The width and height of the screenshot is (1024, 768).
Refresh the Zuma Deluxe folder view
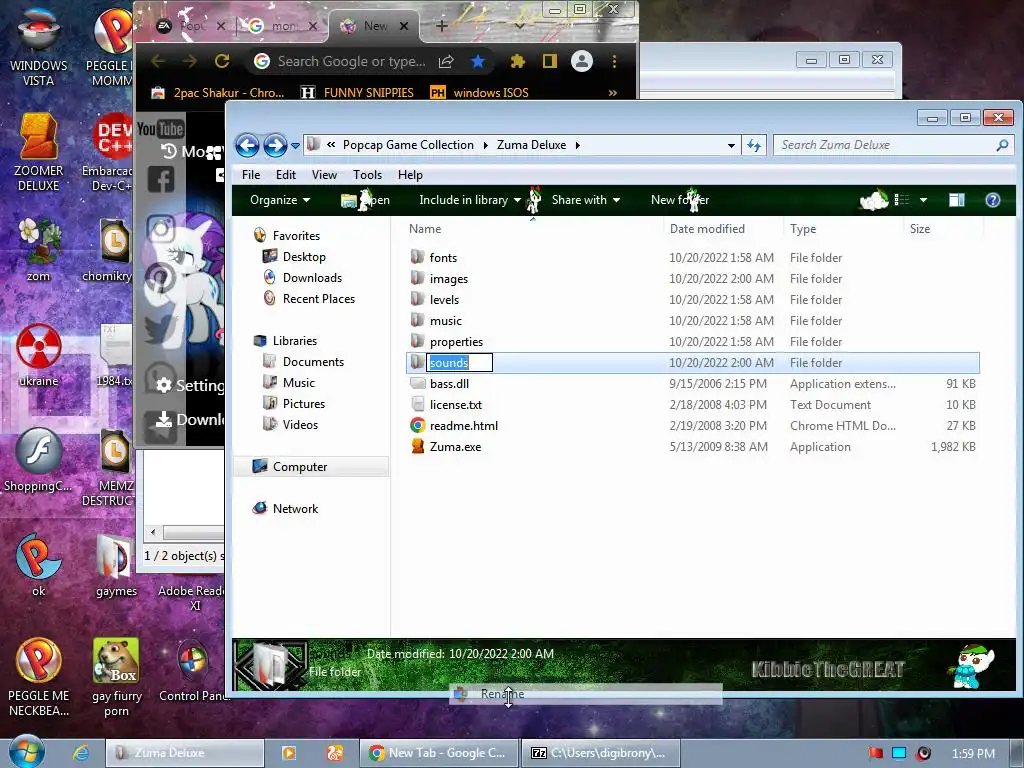coord(754,145)
